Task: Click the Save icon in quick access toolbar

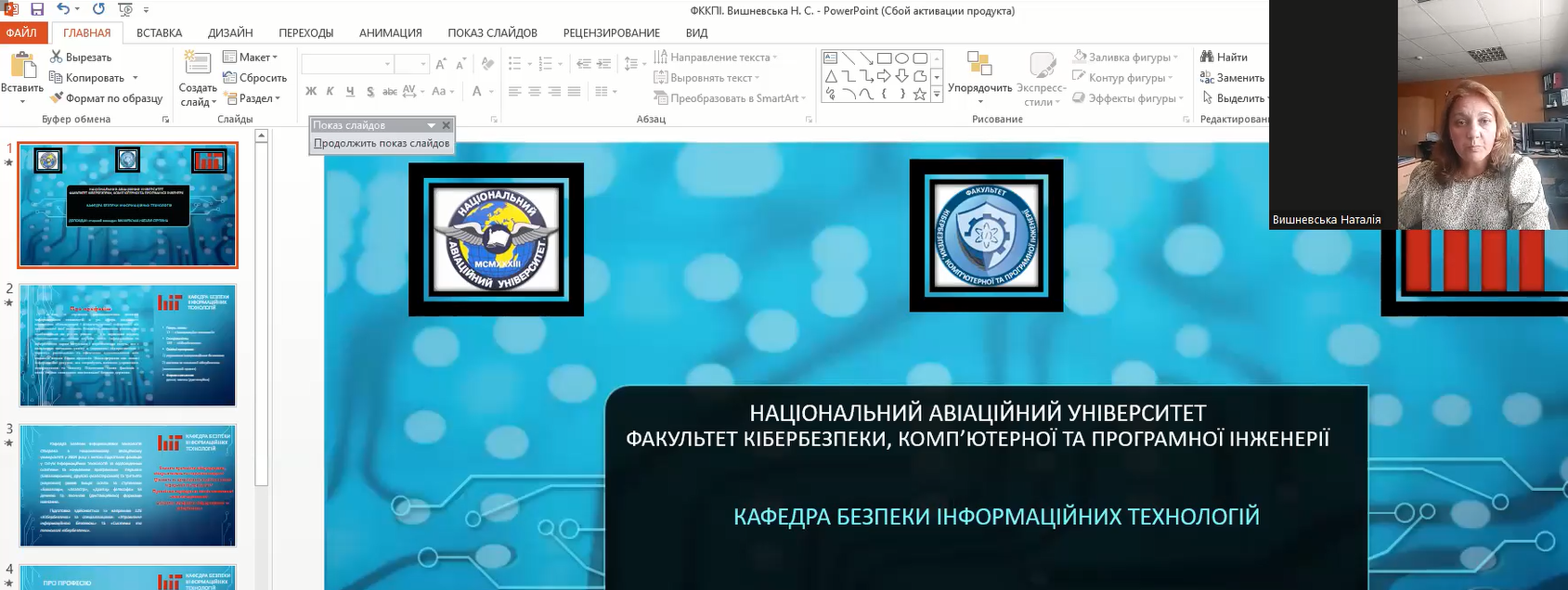Action: pyautogui.click(x=37, y=9)
